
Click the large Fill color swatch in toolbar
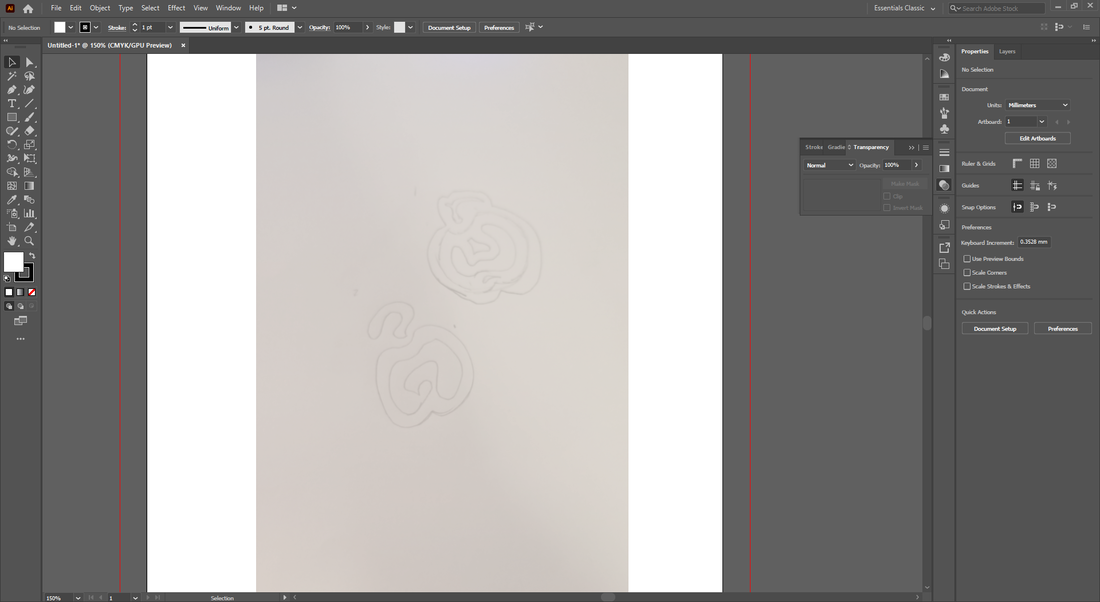(13, 262)
